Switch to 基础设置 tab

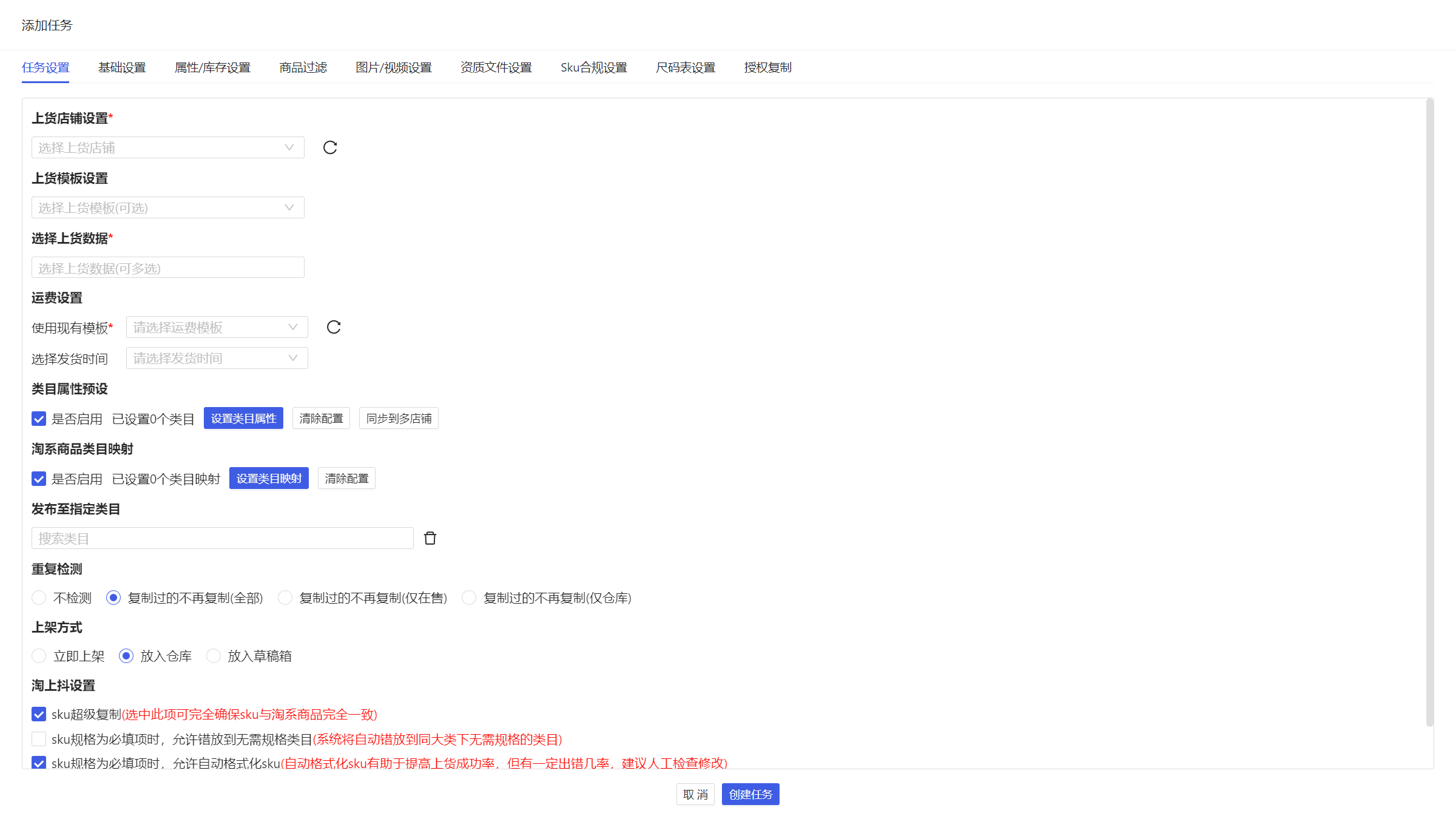click(x=122, y=67)
